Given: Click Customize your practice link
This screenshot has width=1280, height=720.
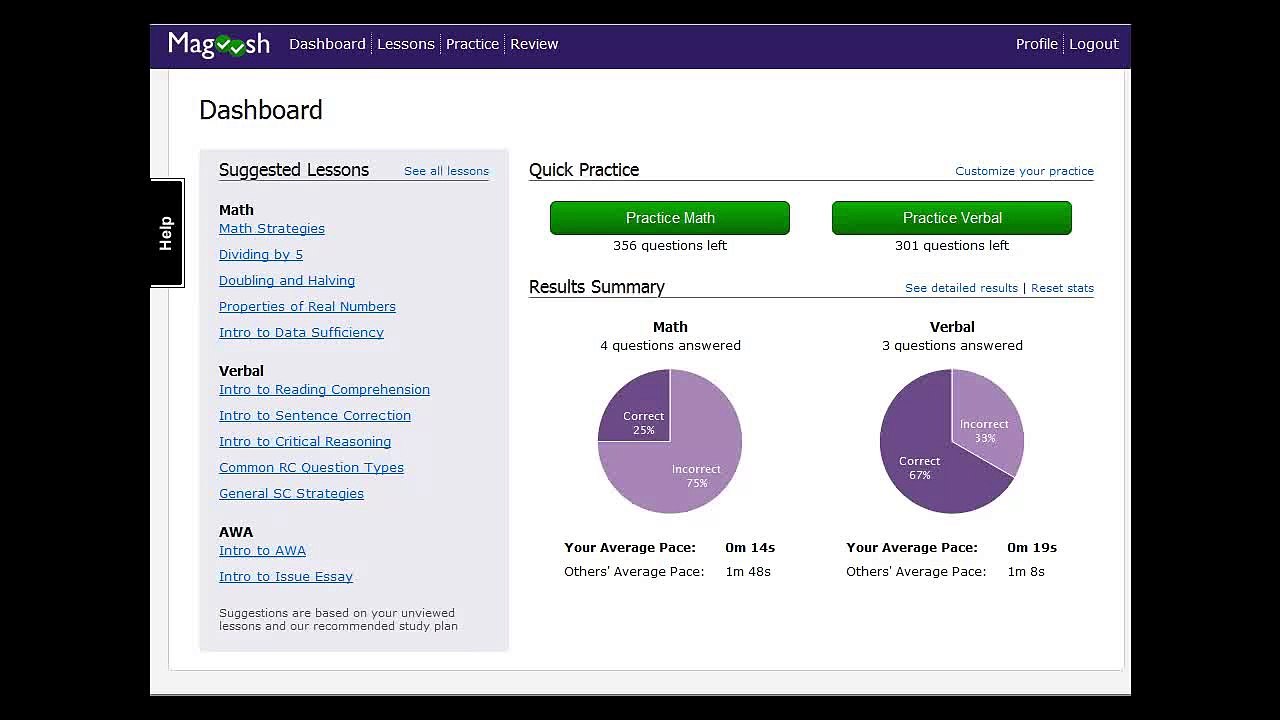Looking at the screenshot, I should [1024, 171].
